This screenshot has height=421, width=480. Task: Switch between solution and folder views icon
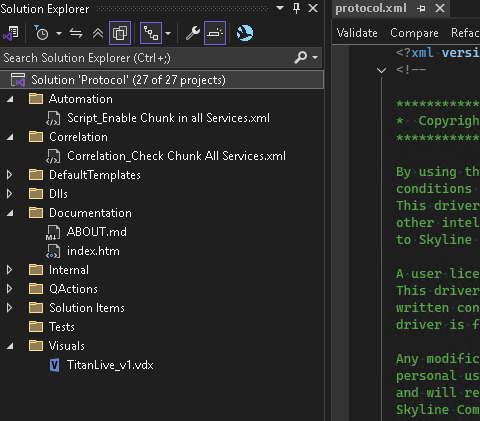pyautogui.click(x=11, y=33)
